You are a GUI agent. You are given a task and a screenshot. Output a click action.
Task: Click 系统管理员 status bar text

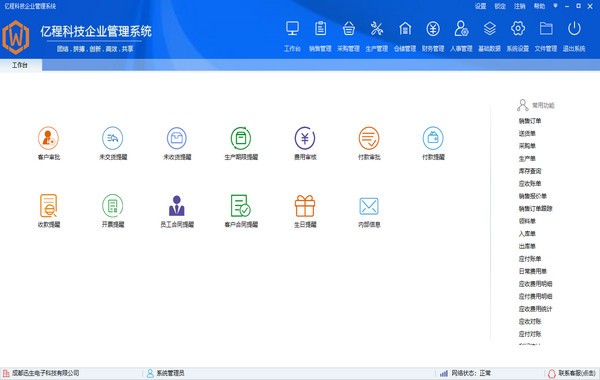pyautogui.click(x=170, y=373)
